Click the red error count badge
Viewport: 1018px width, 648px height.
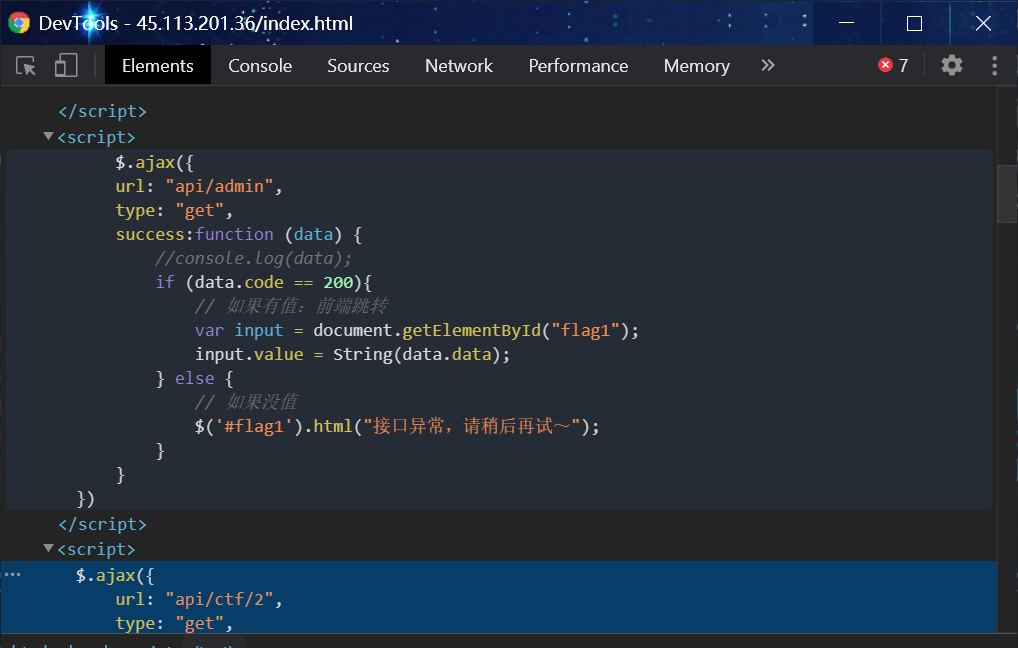coord(893,66)
